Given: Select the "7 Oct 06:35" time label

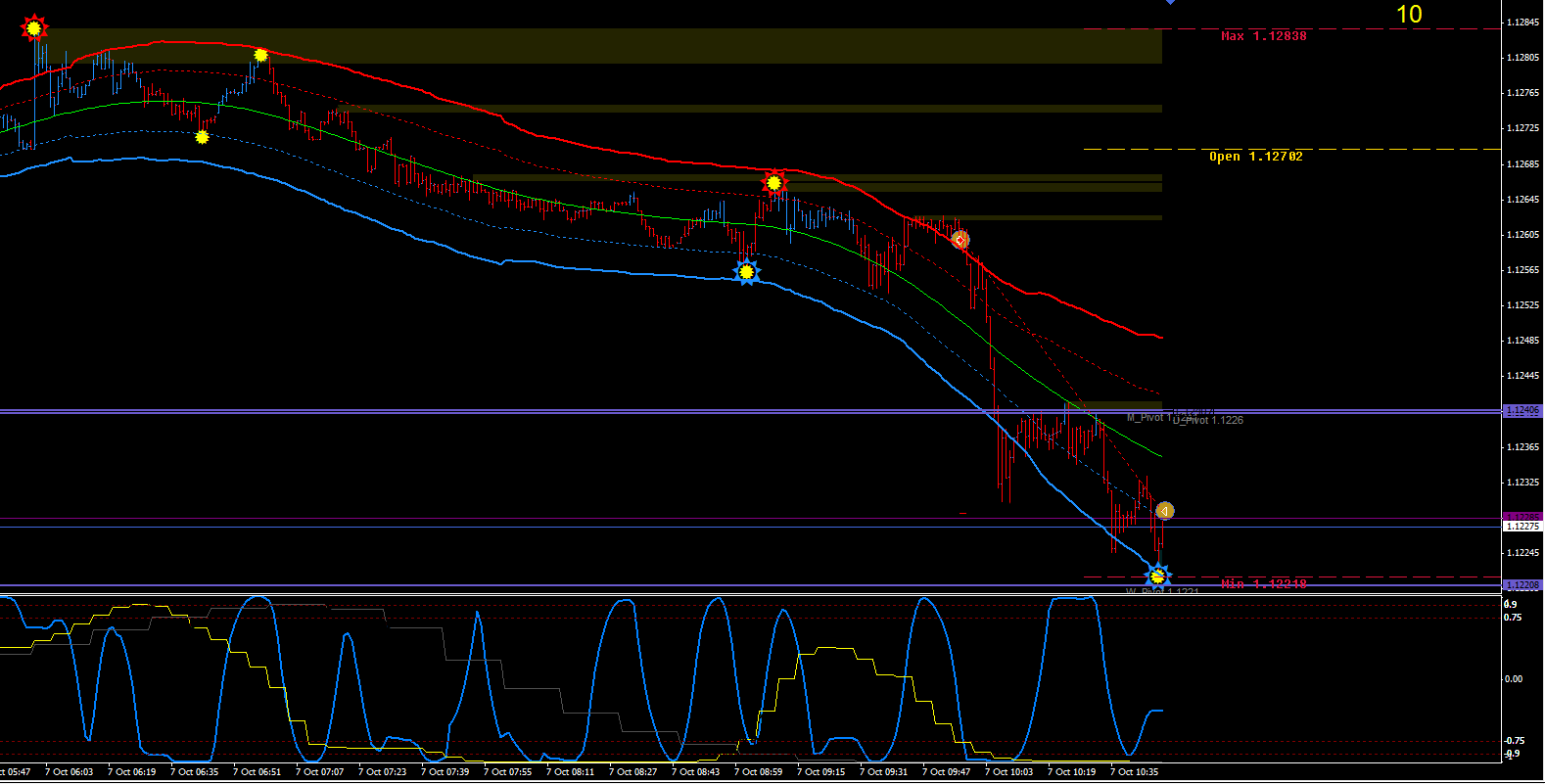Looking at the screenshot, I should pos(197,772).
